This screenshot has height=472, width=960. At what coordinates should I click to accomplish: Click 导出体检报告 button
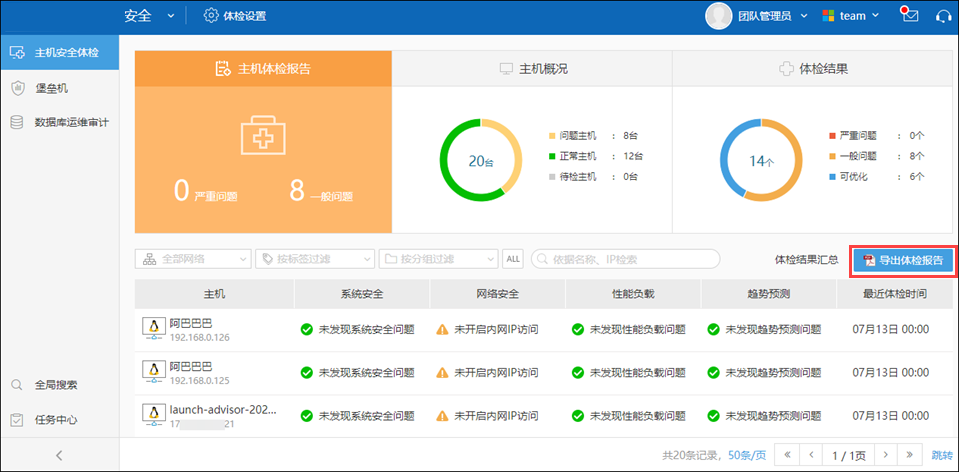(903, 260)
